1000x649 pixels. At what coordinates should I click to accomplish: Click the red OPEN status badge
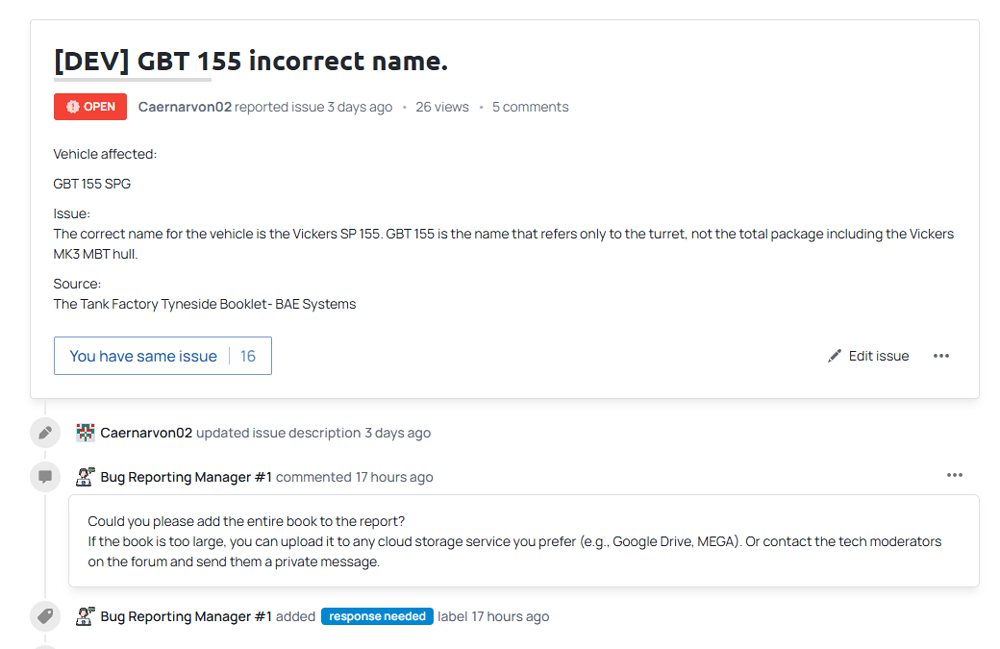coord(90,107)
